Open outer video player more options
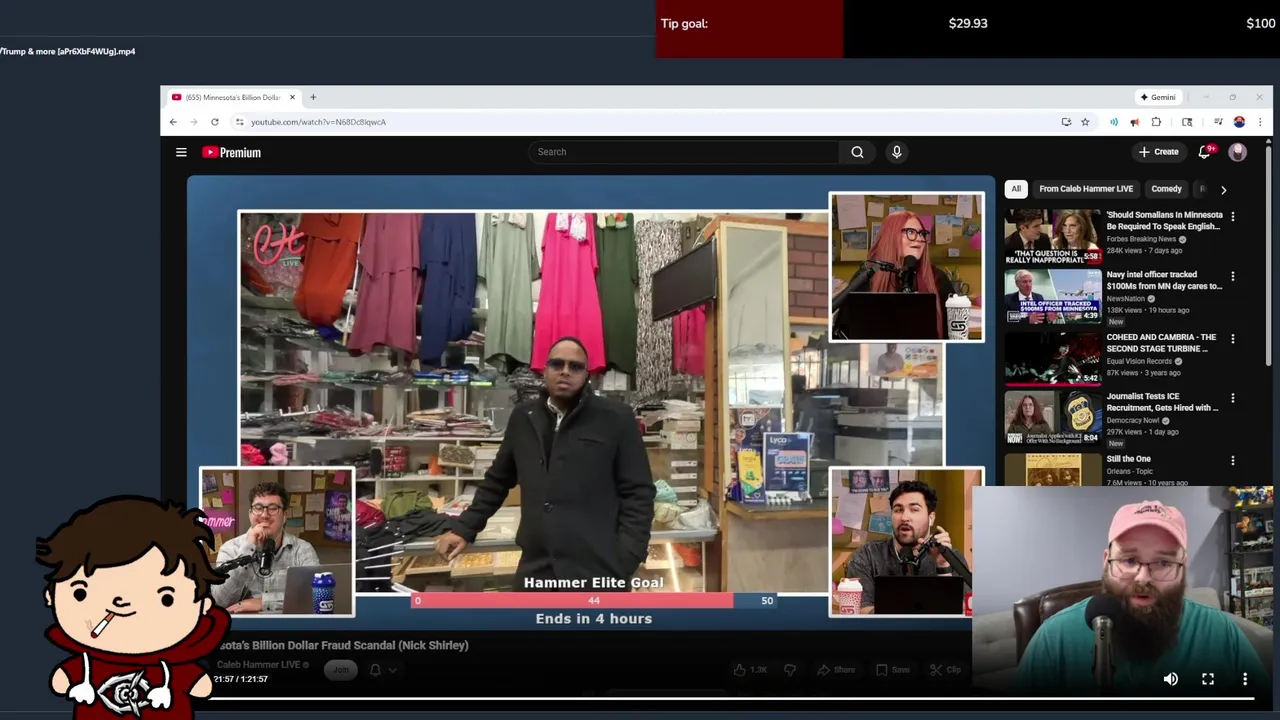Screen dimensions: 1280x720 (x=1245, y=679)
